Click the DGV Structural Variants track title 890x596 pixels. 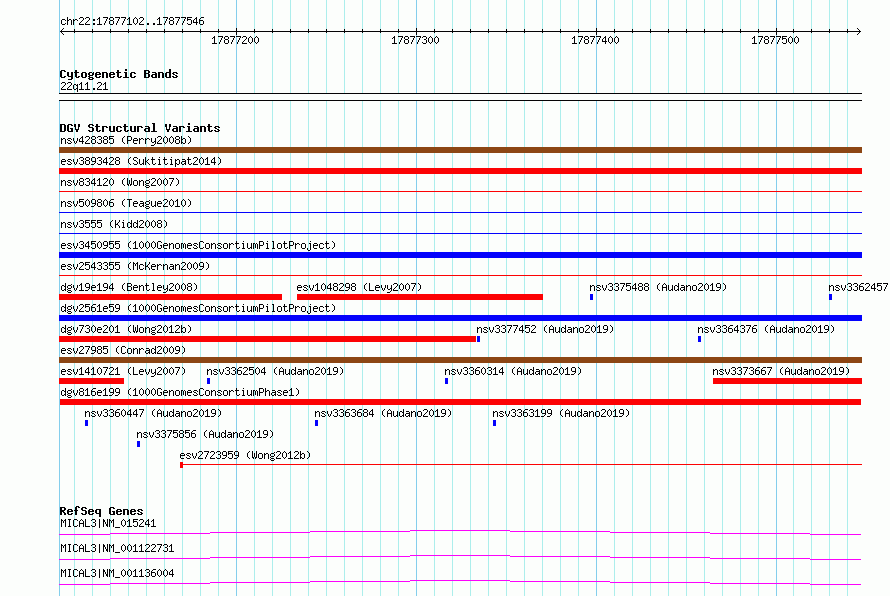click(140, 128)
